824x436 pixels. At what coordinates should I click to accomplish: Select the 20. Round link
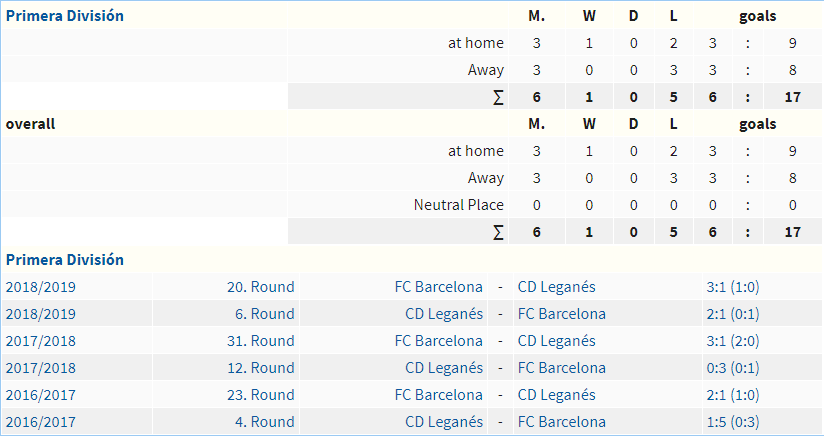tap(261, 287)
